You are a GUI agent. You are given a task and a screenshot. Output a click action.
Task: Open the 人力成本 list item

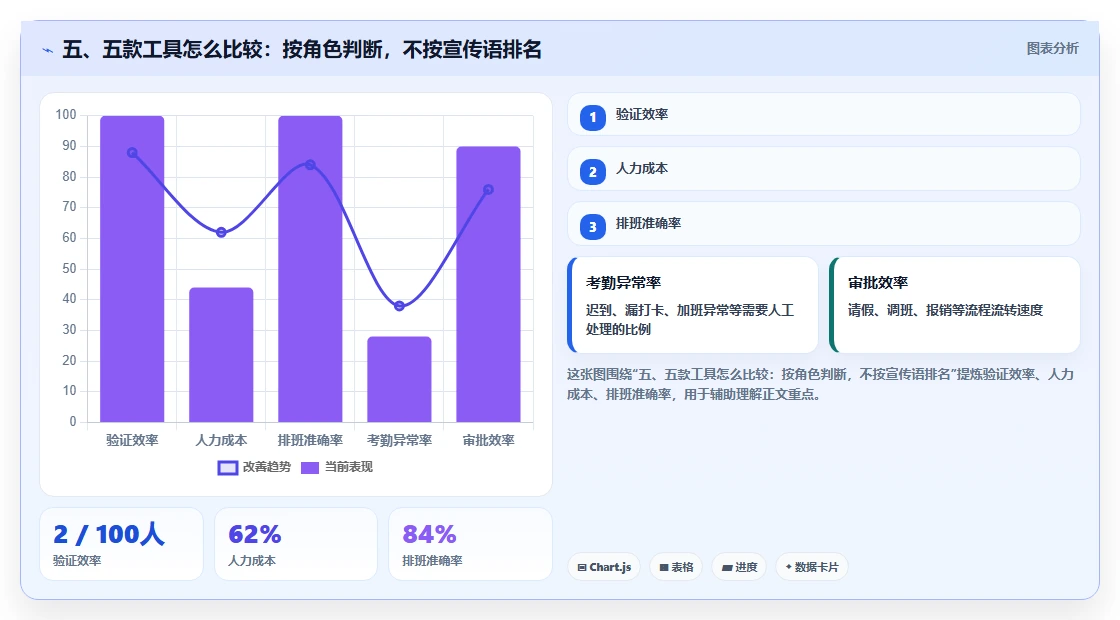824,169
